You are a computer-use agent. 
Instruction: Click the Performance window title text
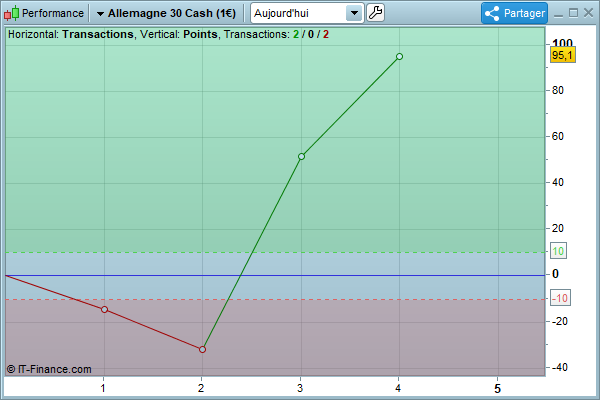pos(53,13)
